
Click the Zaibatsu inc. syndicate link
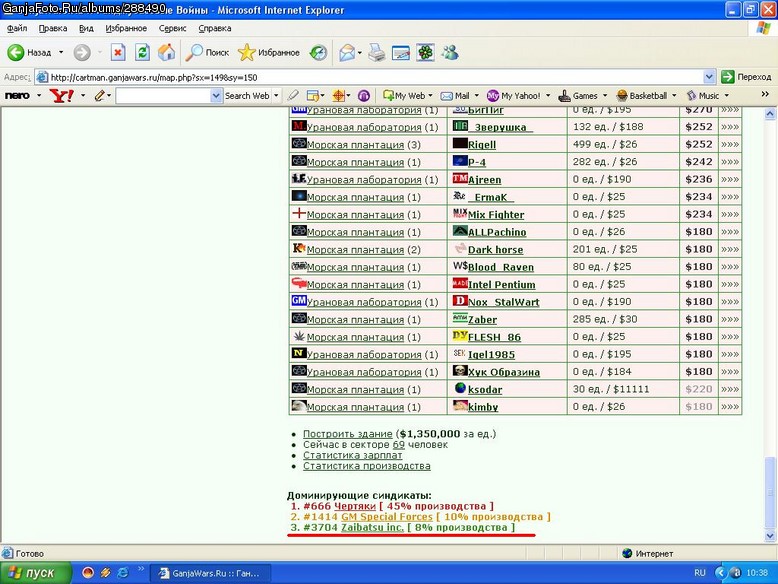372,527
